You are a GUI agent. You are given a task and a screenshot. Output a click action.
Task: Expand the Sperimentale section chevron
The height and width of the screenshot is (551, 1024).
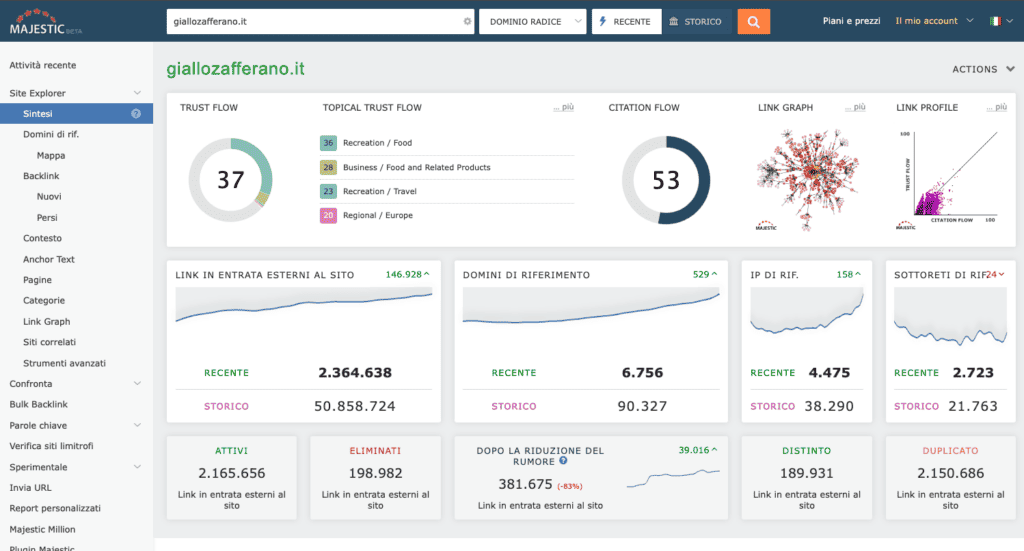137,467
